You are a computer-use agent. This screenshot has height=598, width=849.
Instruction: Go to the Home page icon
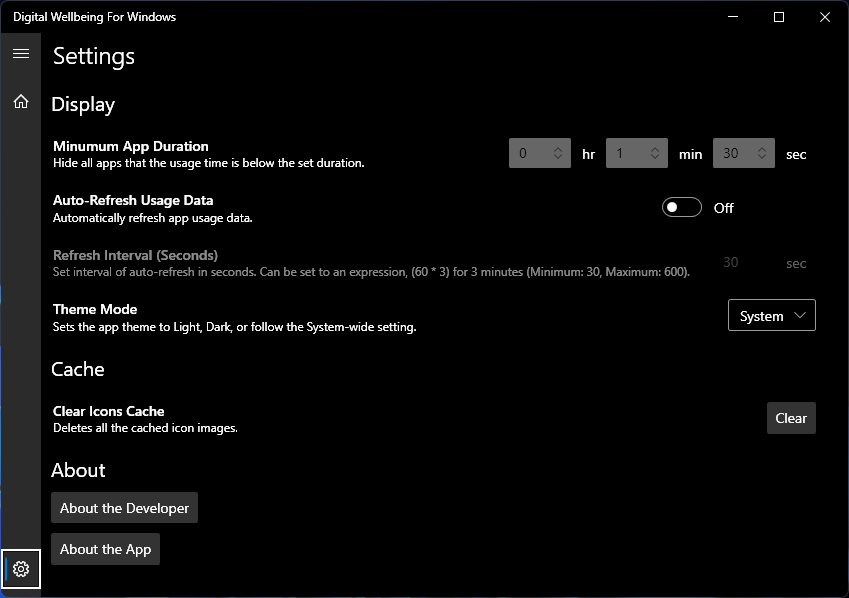20,101
